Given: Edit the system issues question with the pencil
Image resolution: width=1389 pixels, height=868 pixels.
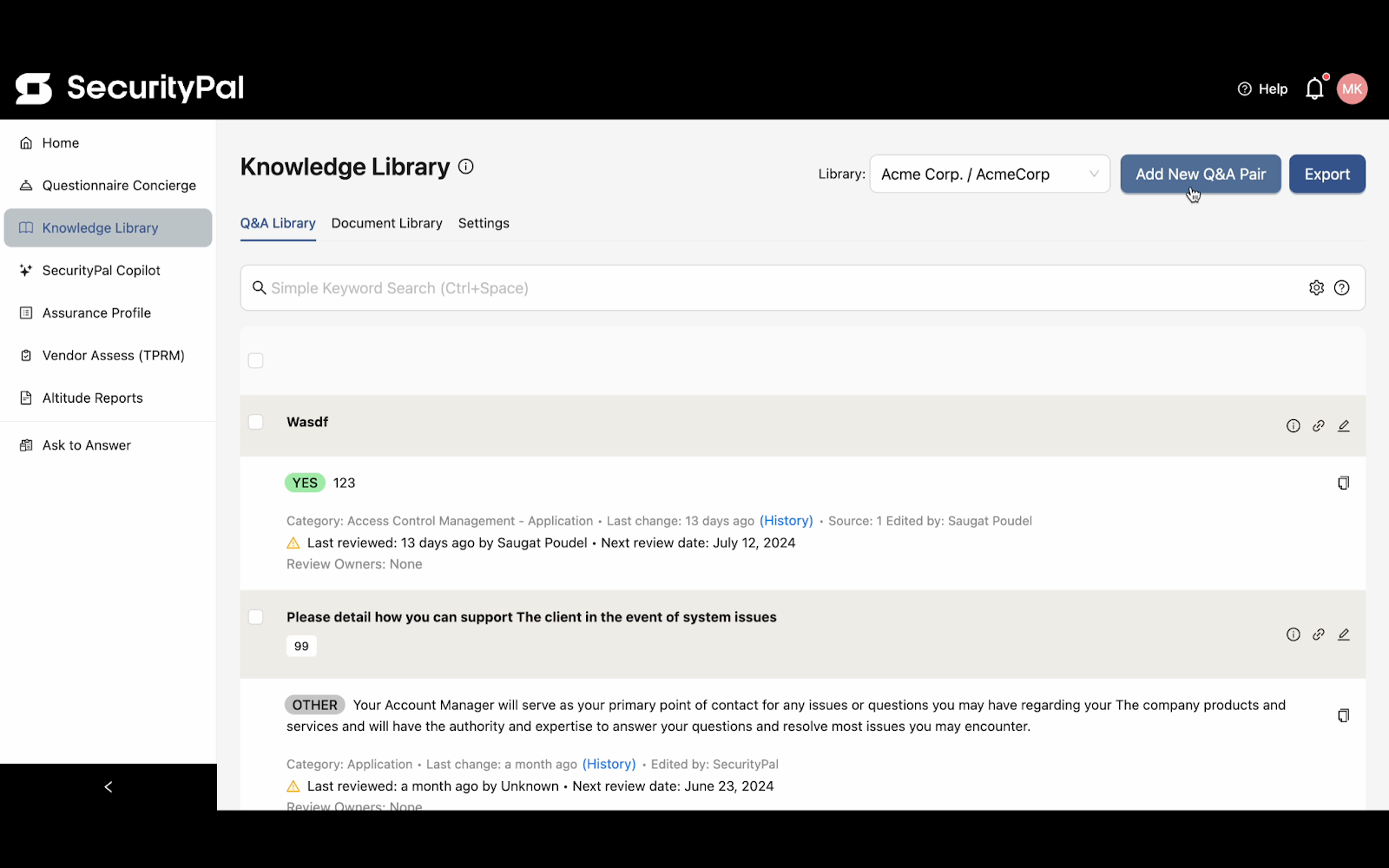Looking at the screenshot, I should pos(1344,635).
